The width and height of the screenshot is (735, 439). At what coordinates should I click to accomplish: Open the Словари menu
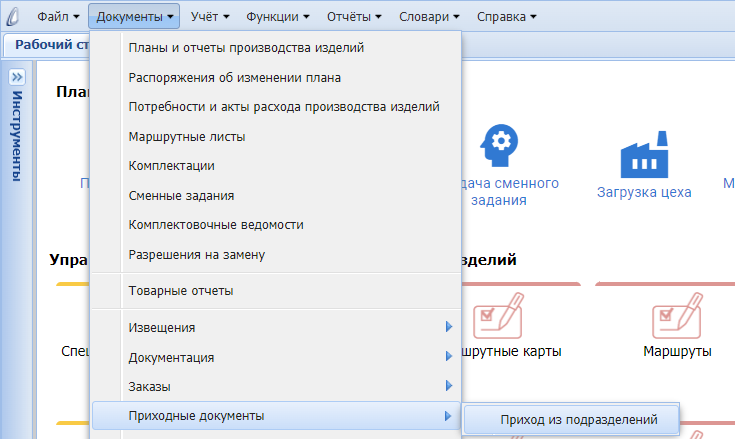[429, 17]
